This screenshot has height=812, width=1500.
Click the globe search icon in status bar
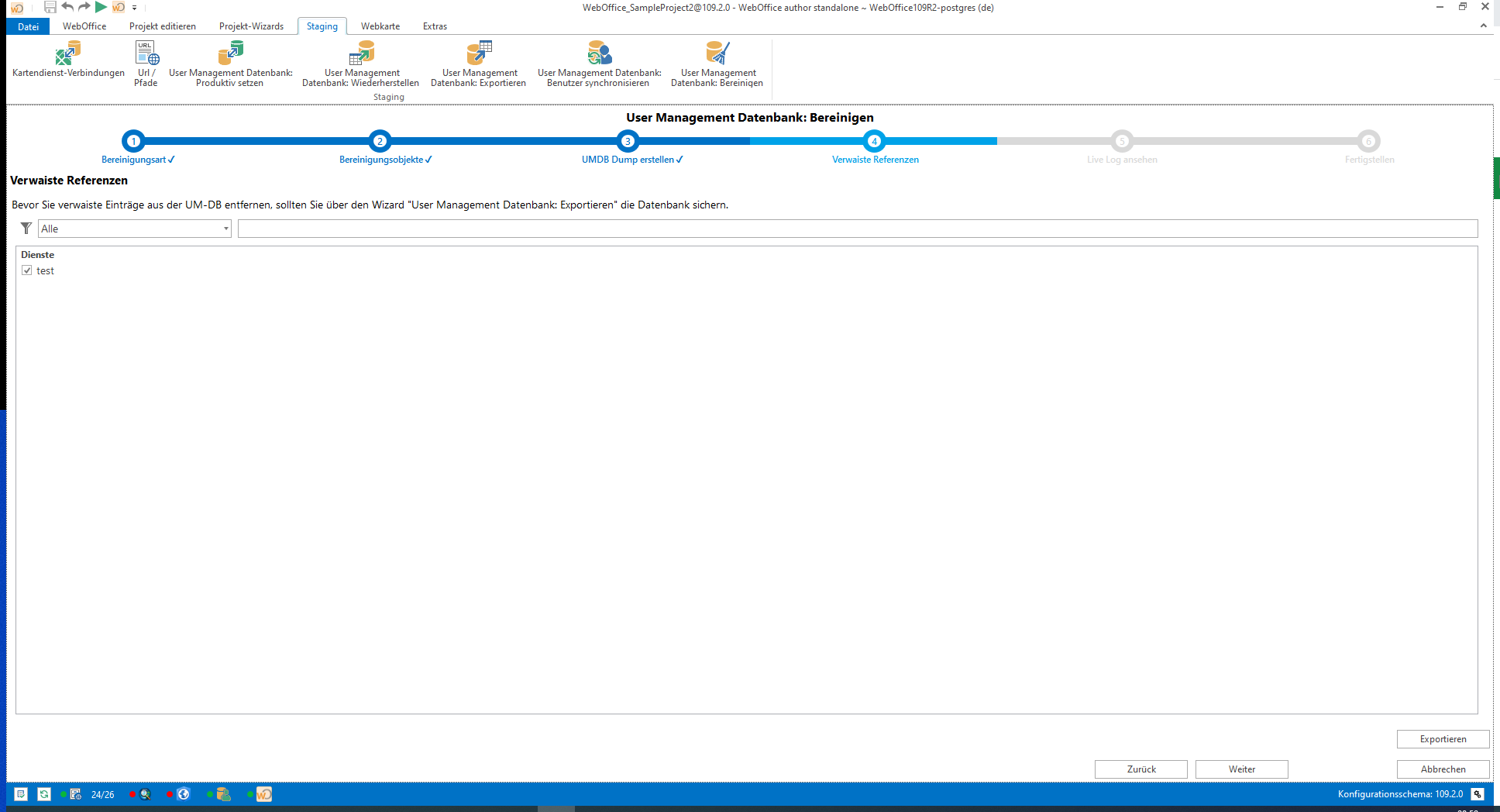click(x=144, y=794)
